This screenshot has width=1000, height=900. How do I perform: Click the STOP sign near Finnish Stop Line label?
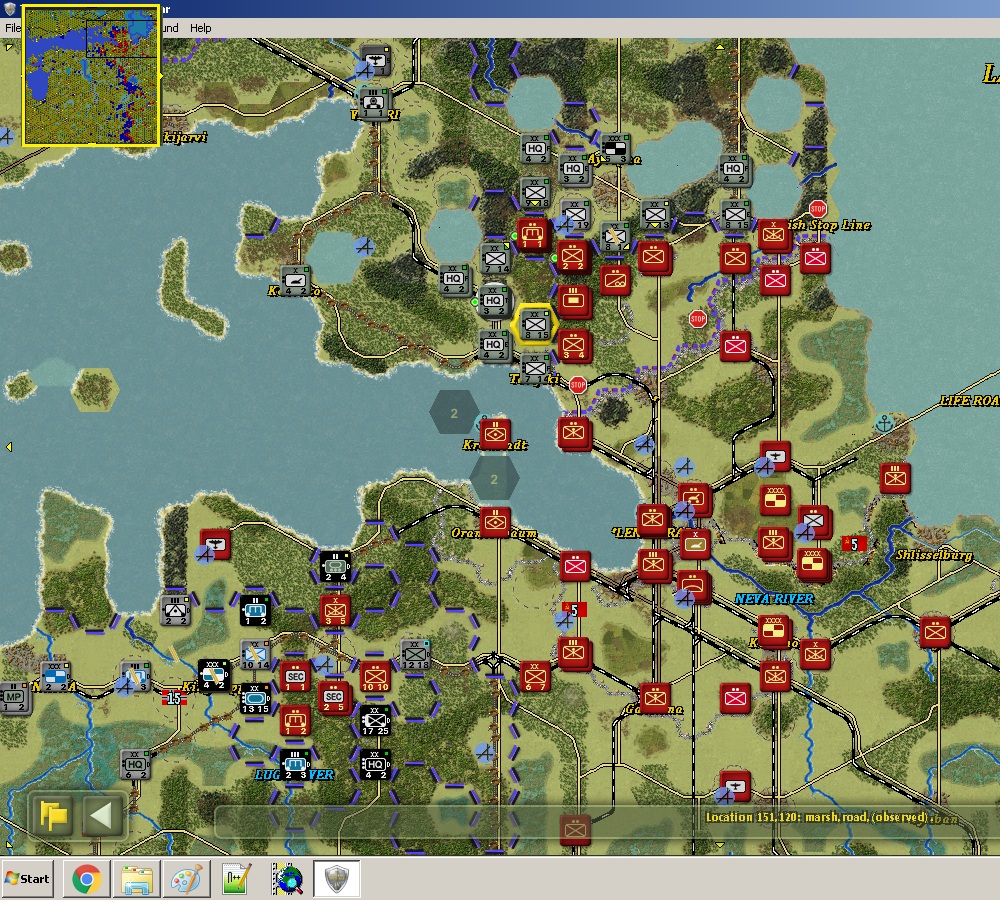(818, 209)
